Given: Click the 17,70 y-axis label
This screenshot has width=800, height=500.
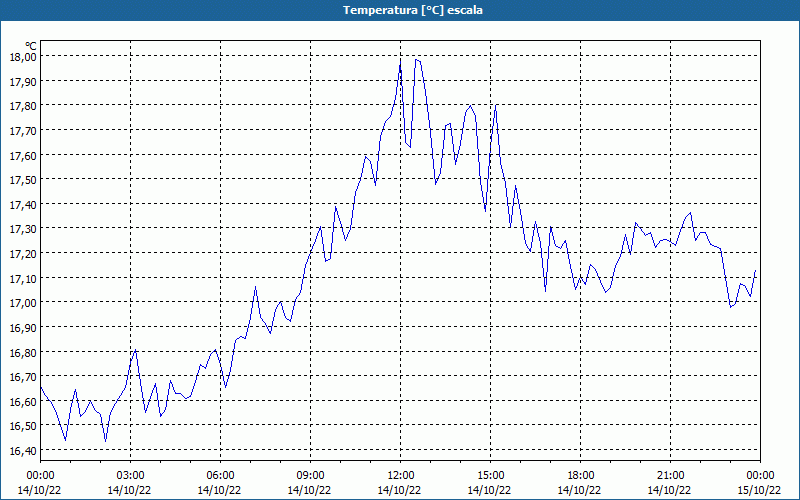Looking at the screenshot, I should click(23, 131).
